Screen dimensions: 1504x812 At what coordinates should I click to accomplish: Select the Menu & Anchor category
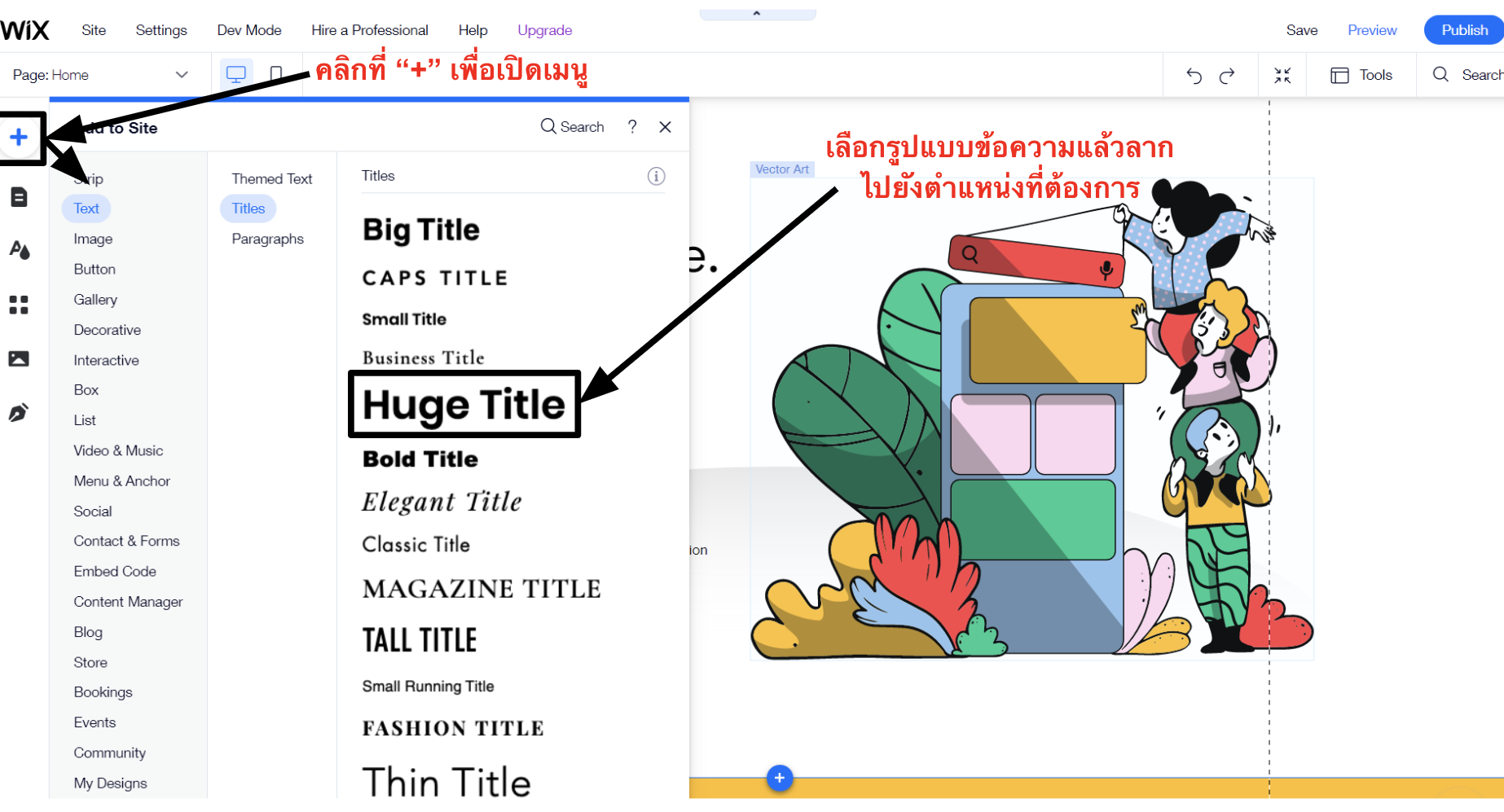pyautogui.click(x=122, y=481)
